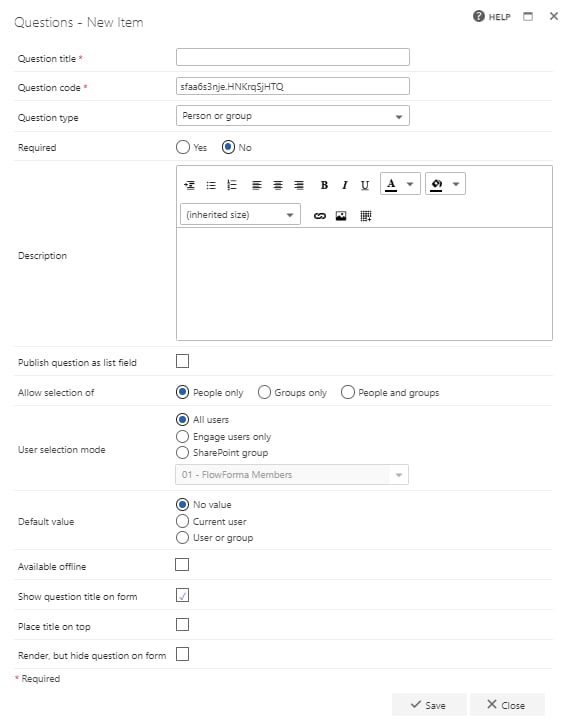The height and width of the screenshot is (722, 569).
Task: Insert a bulleted list
Action: pos(211,185)
